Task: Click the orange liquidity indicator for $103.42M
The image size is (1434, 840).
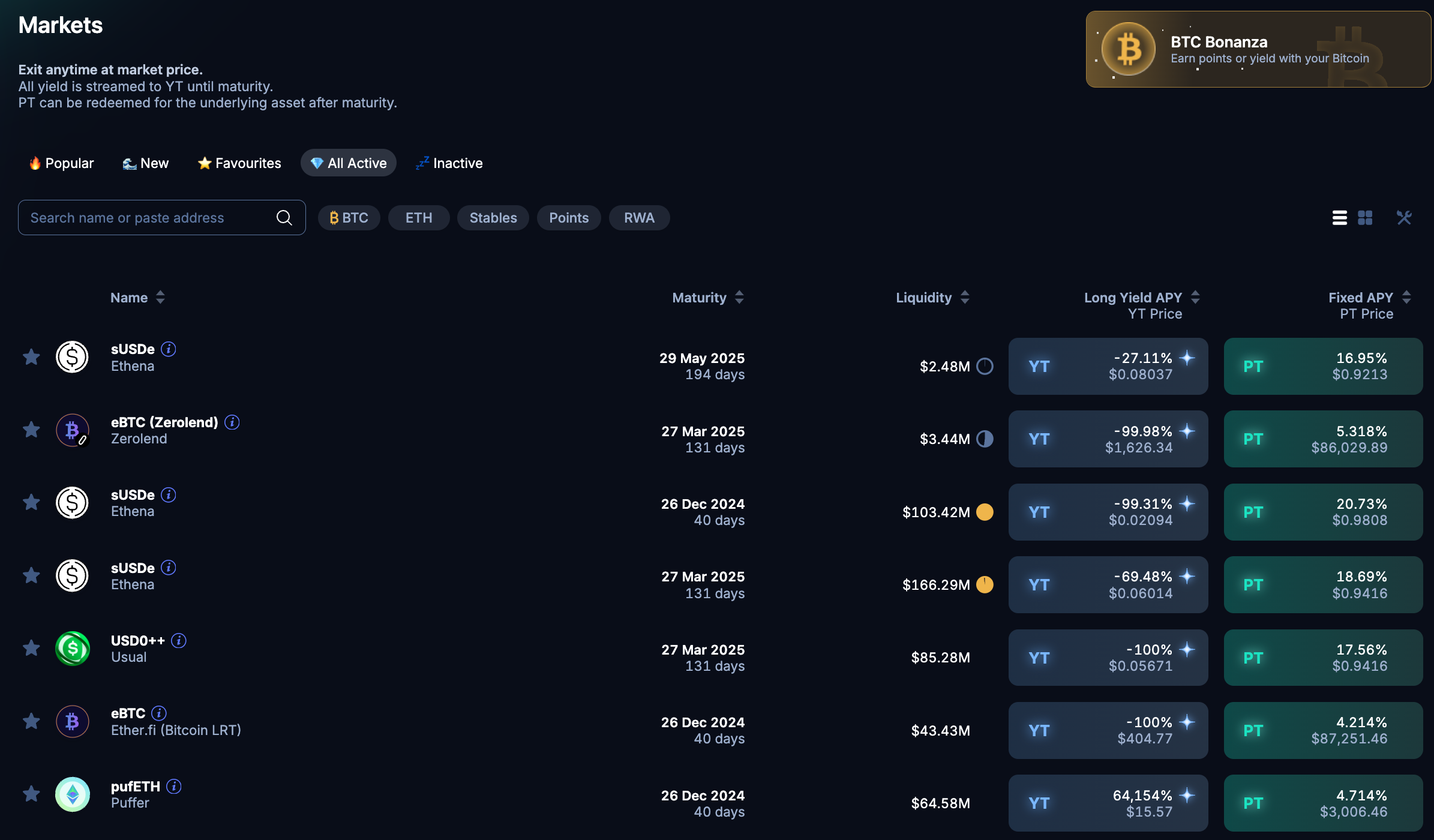Action: pos(985,512)
